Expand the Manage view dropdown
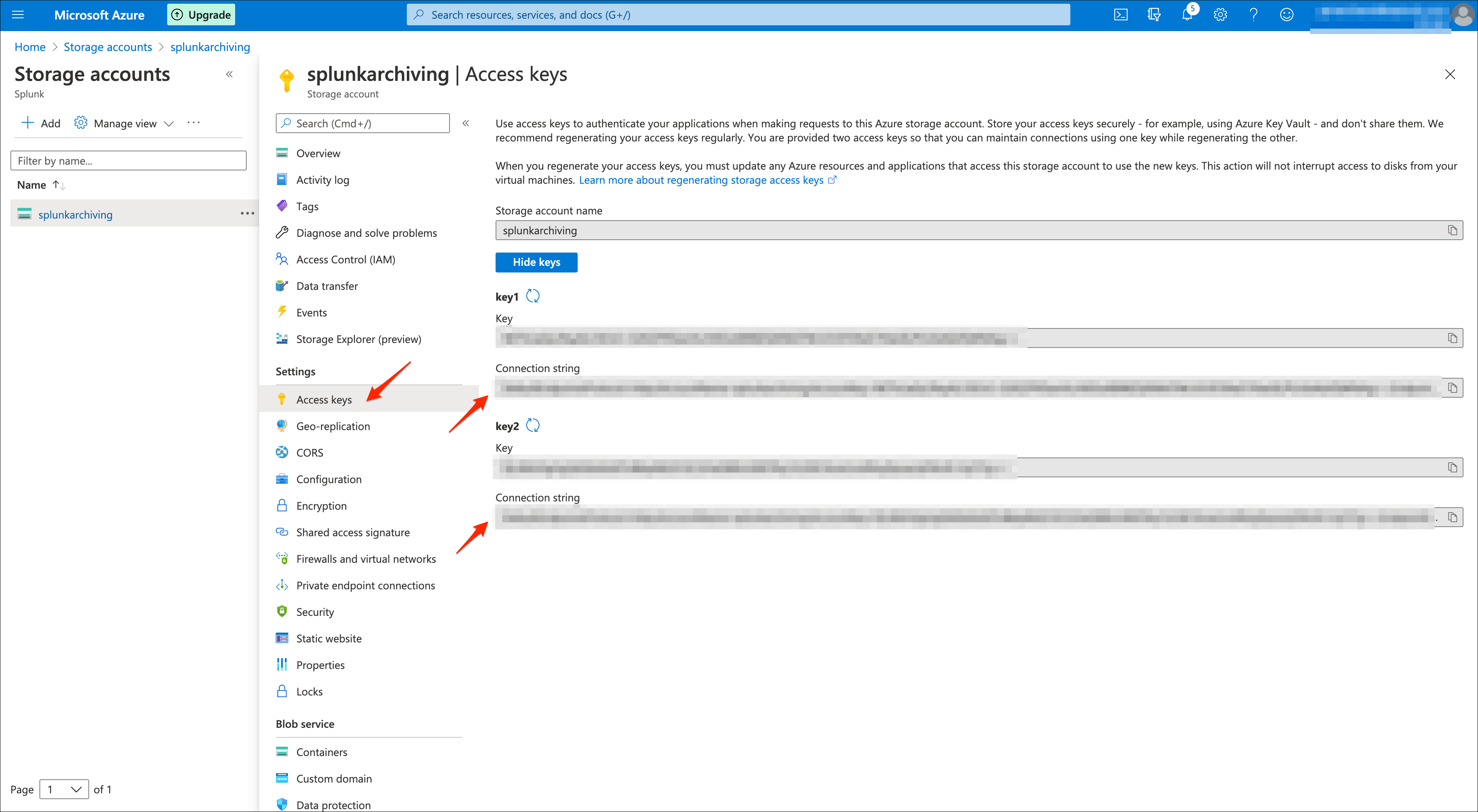The image size is (1478, 812). click(124, 124)
